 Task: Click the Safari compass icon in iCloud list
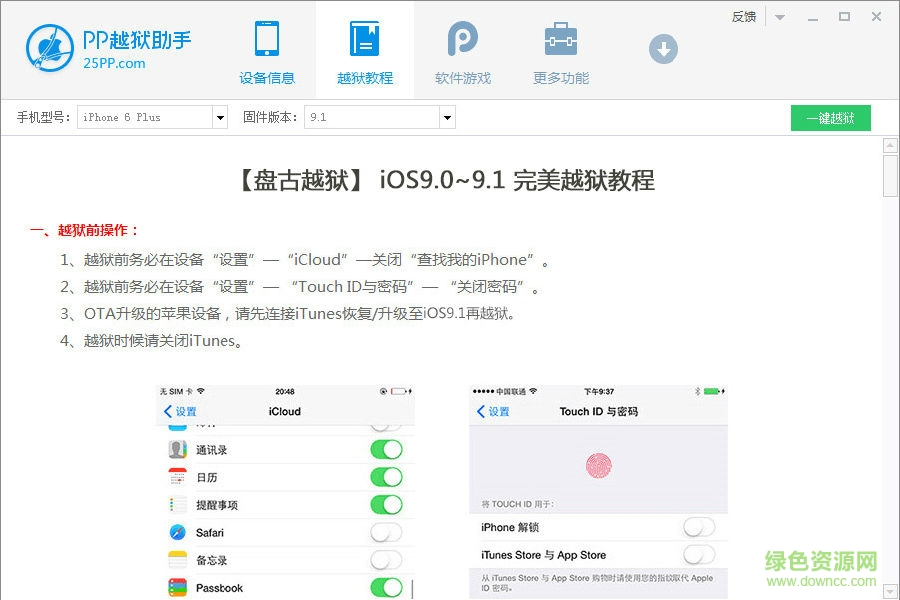point(178,533)
